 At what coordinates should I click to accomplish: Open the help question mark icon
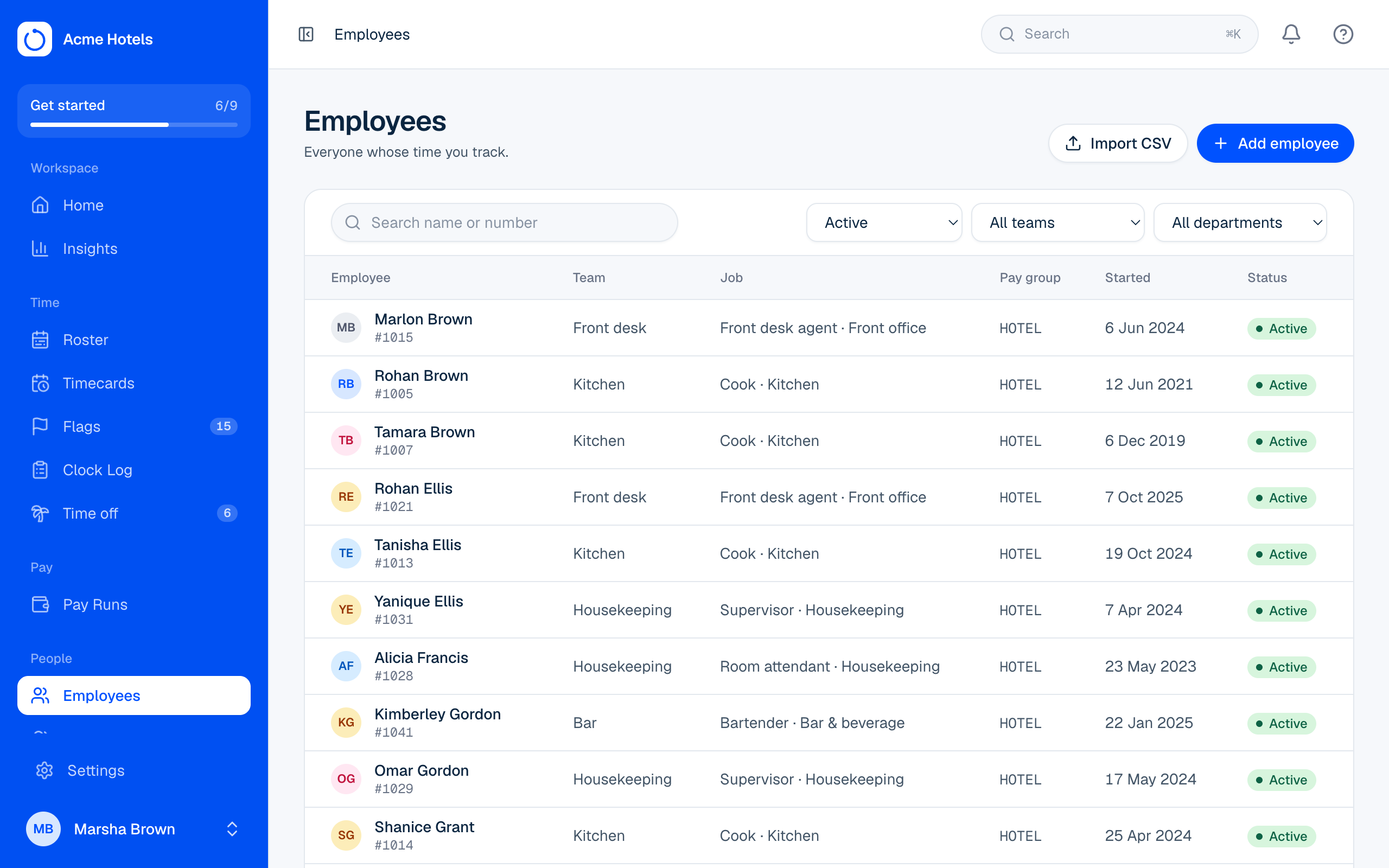1343,34
